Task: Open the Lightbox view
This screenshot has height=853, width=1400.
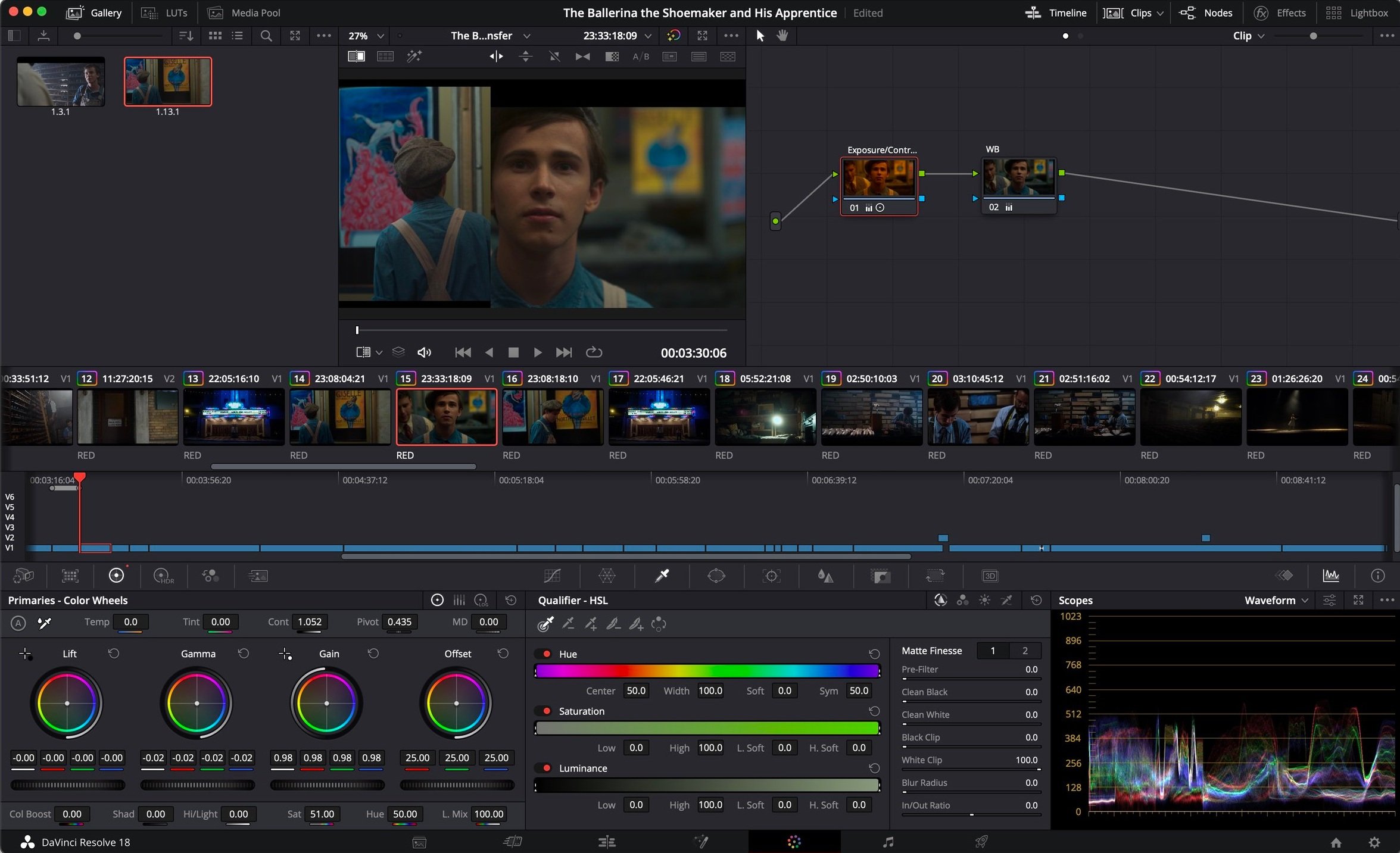Action: tap(1357, 13)
